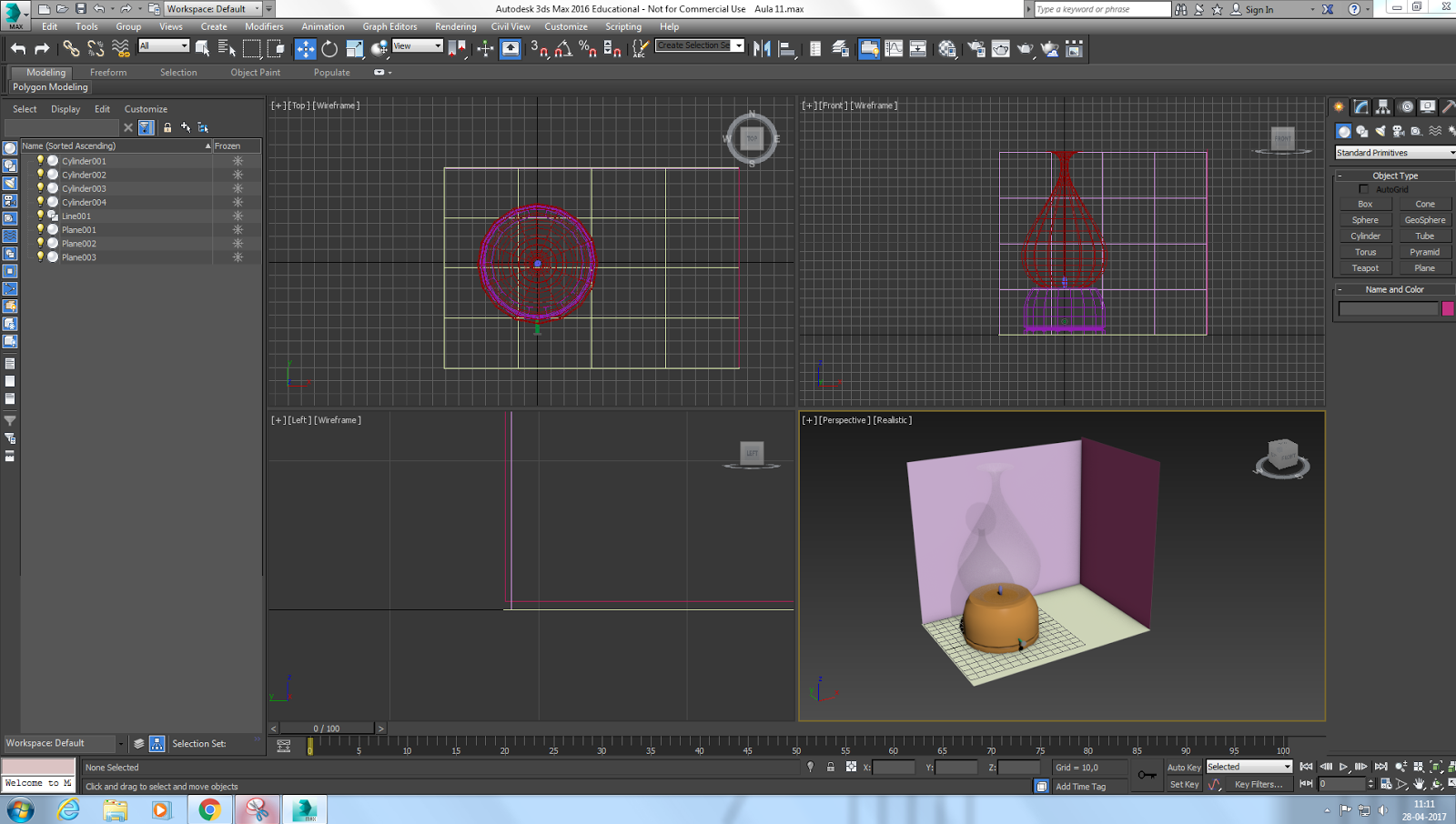Open the Modifiers menu

coord(264,26)
